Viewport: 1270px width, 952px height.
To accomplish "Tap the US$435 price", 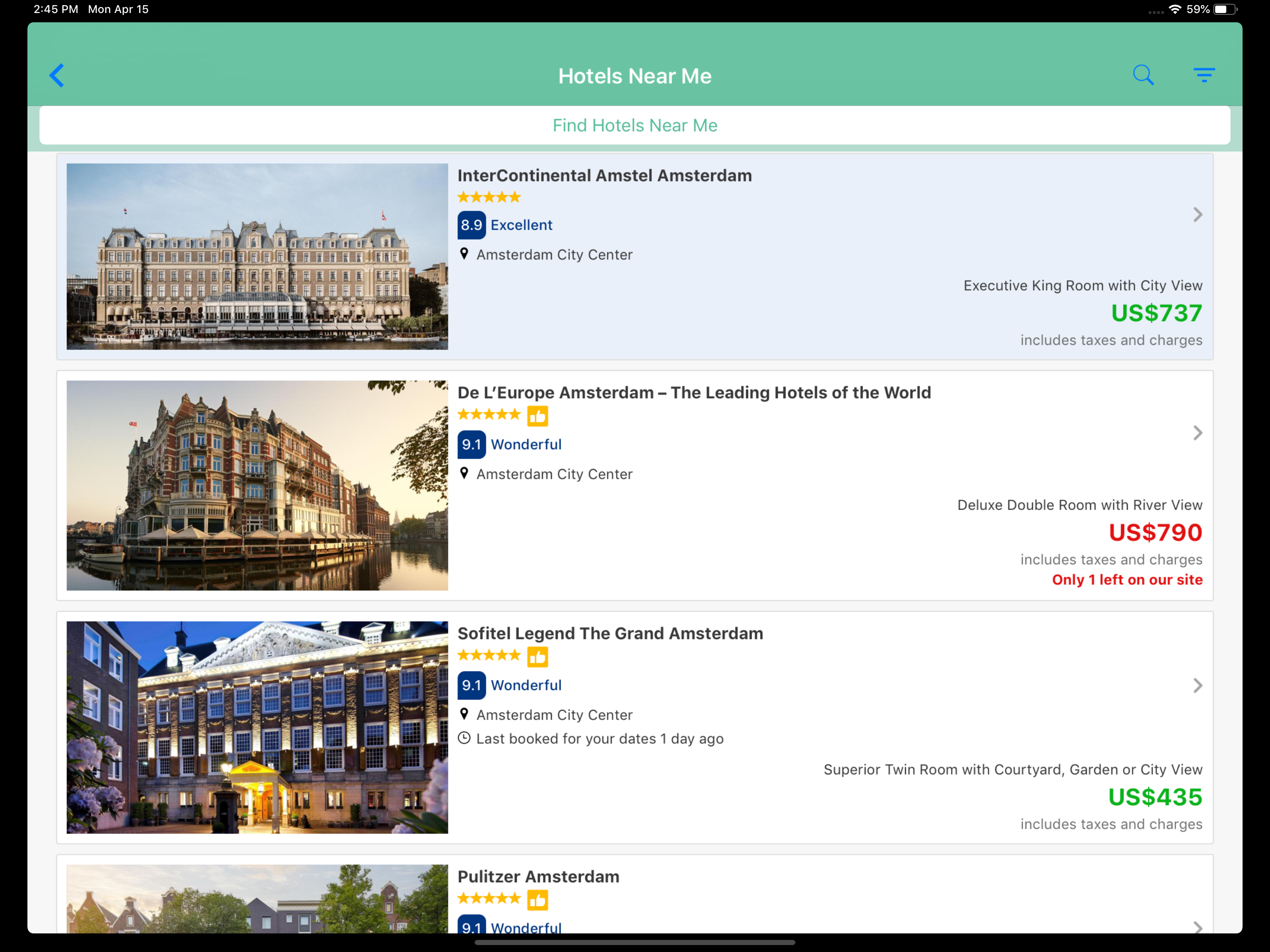I will pos(1155,797).
